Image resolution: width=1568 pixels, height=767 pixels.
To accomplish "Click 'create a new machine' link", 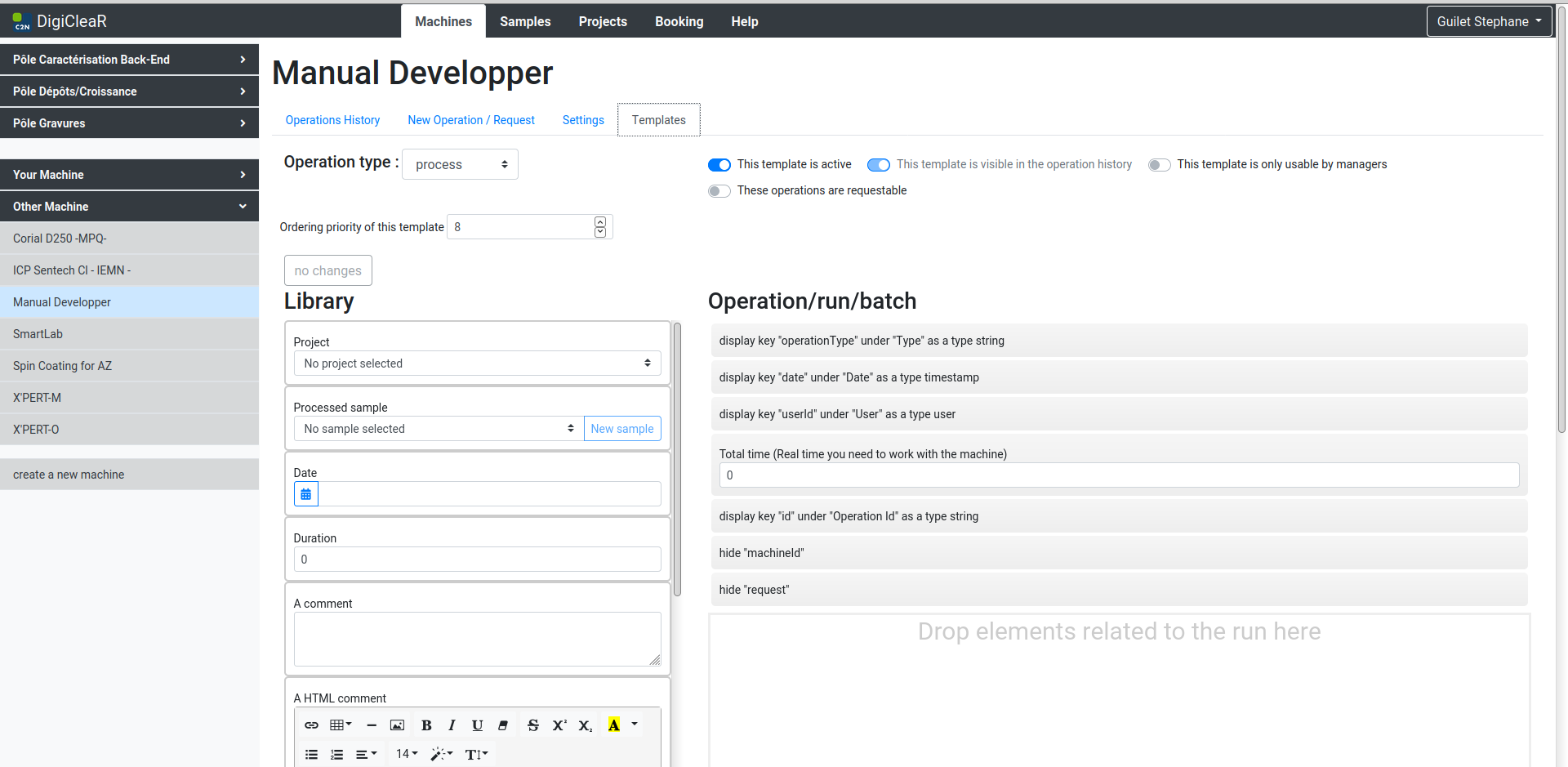I will (x=69, y=475).
